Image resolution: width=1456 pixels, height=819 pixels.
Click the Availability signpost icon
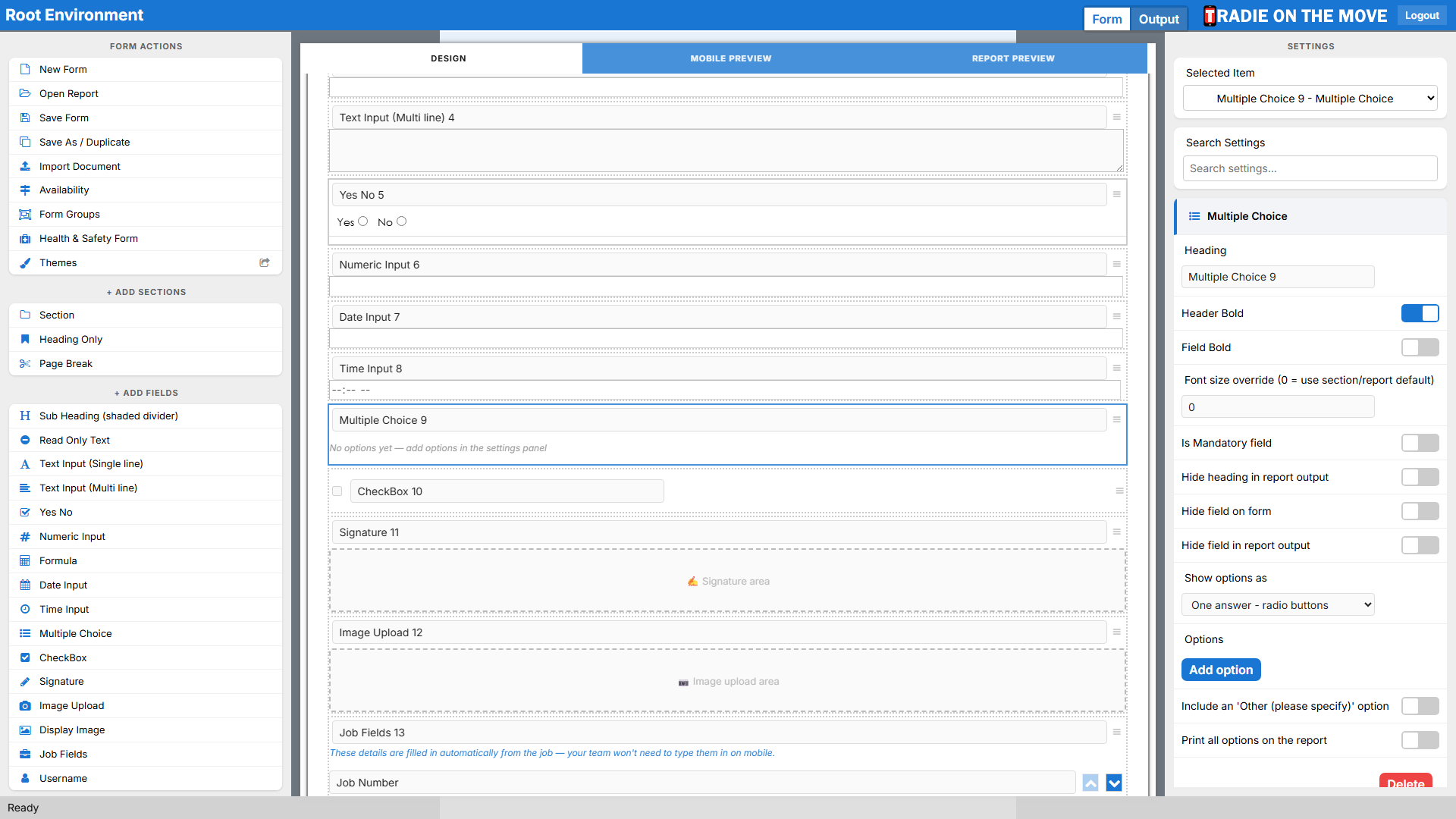coord(25,190)
